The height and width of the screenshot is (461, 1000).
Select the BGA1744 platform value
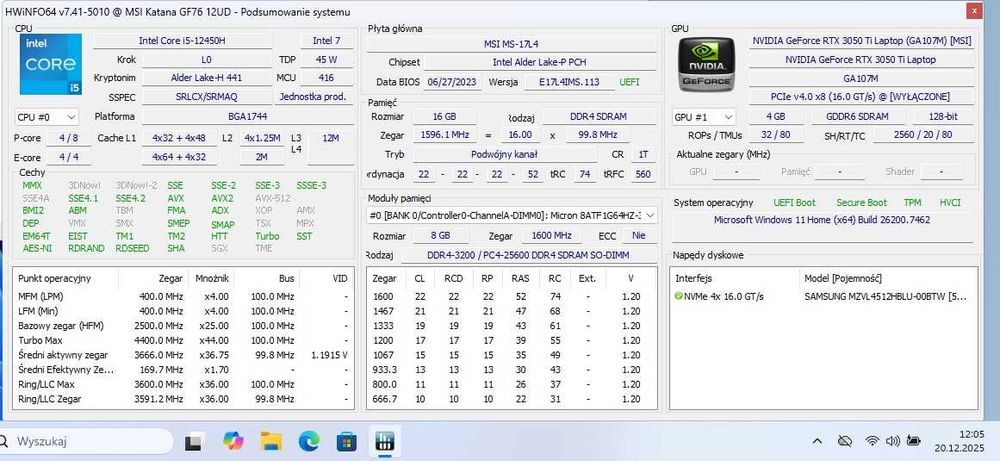pos(247,117)
